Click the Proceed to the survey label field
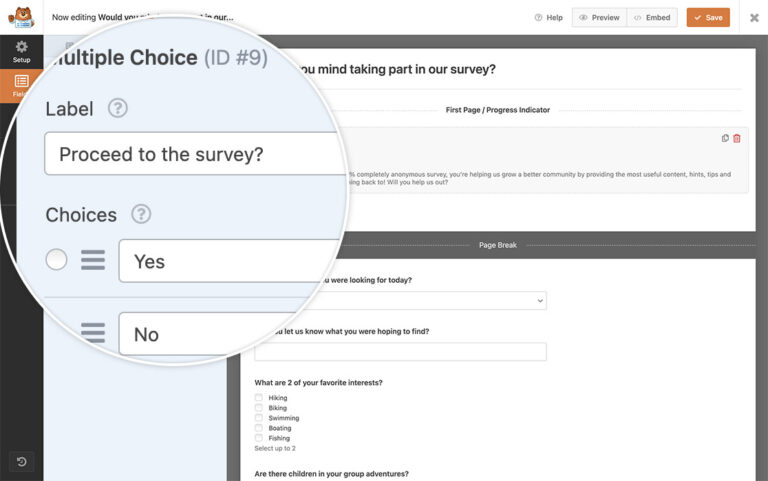The width and height of the screenshot is (768, 481). pos(196,153)
